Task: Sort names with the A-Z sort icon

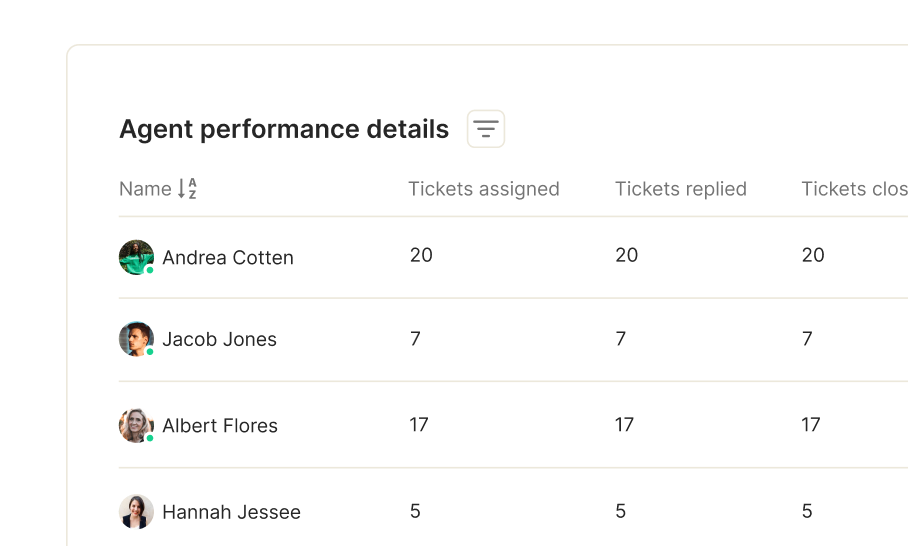Action: coord(187,189)
